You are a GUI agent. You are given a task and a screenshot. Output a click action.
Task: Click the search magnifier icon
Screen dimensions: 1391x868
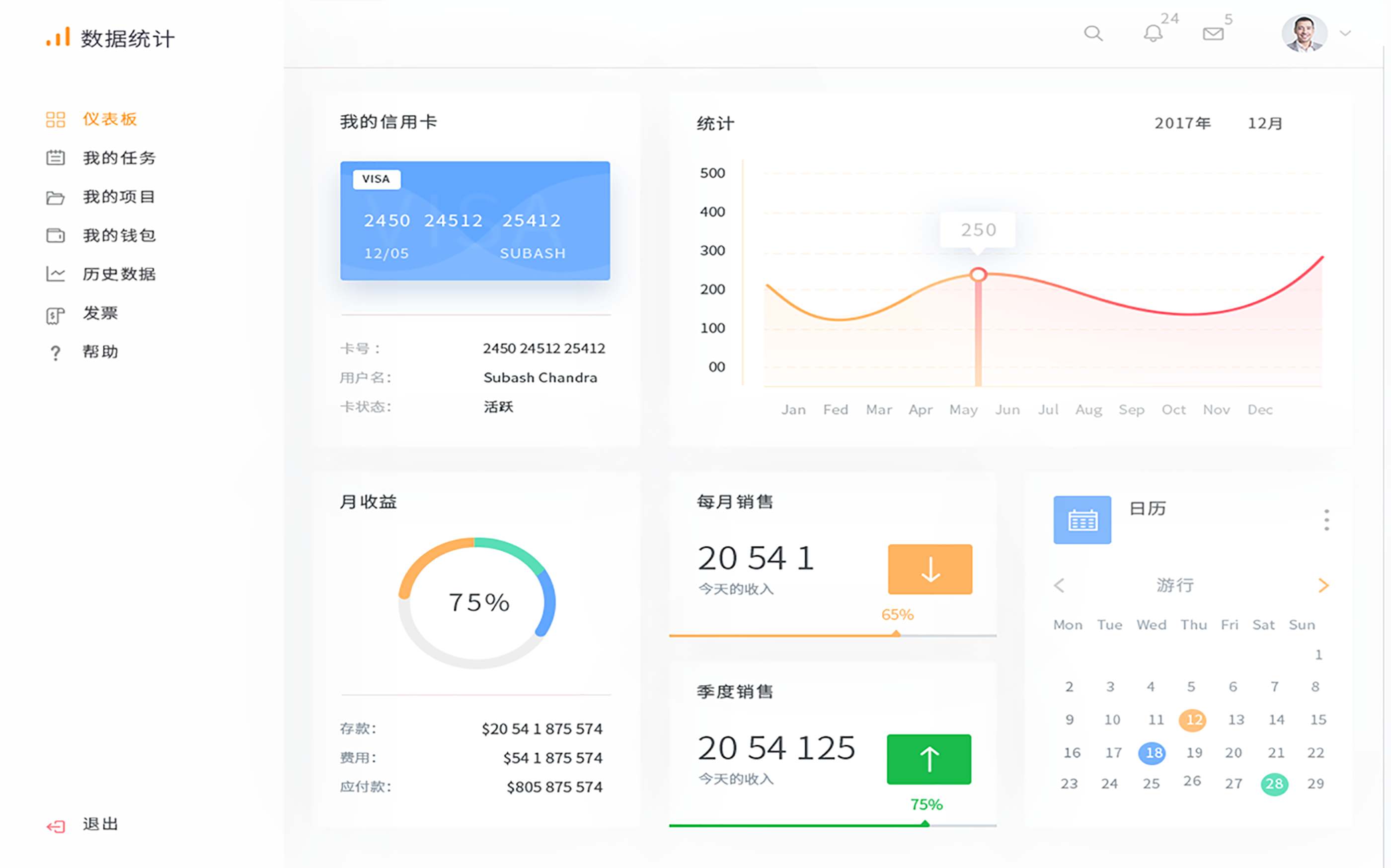pos(1093,33)
